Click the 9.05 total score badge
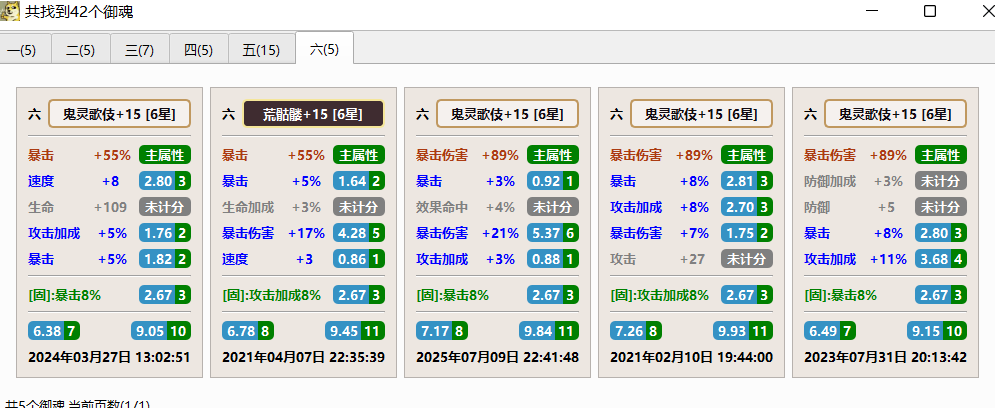This screenshot has height=408, width=995. [x=161, y=331]
